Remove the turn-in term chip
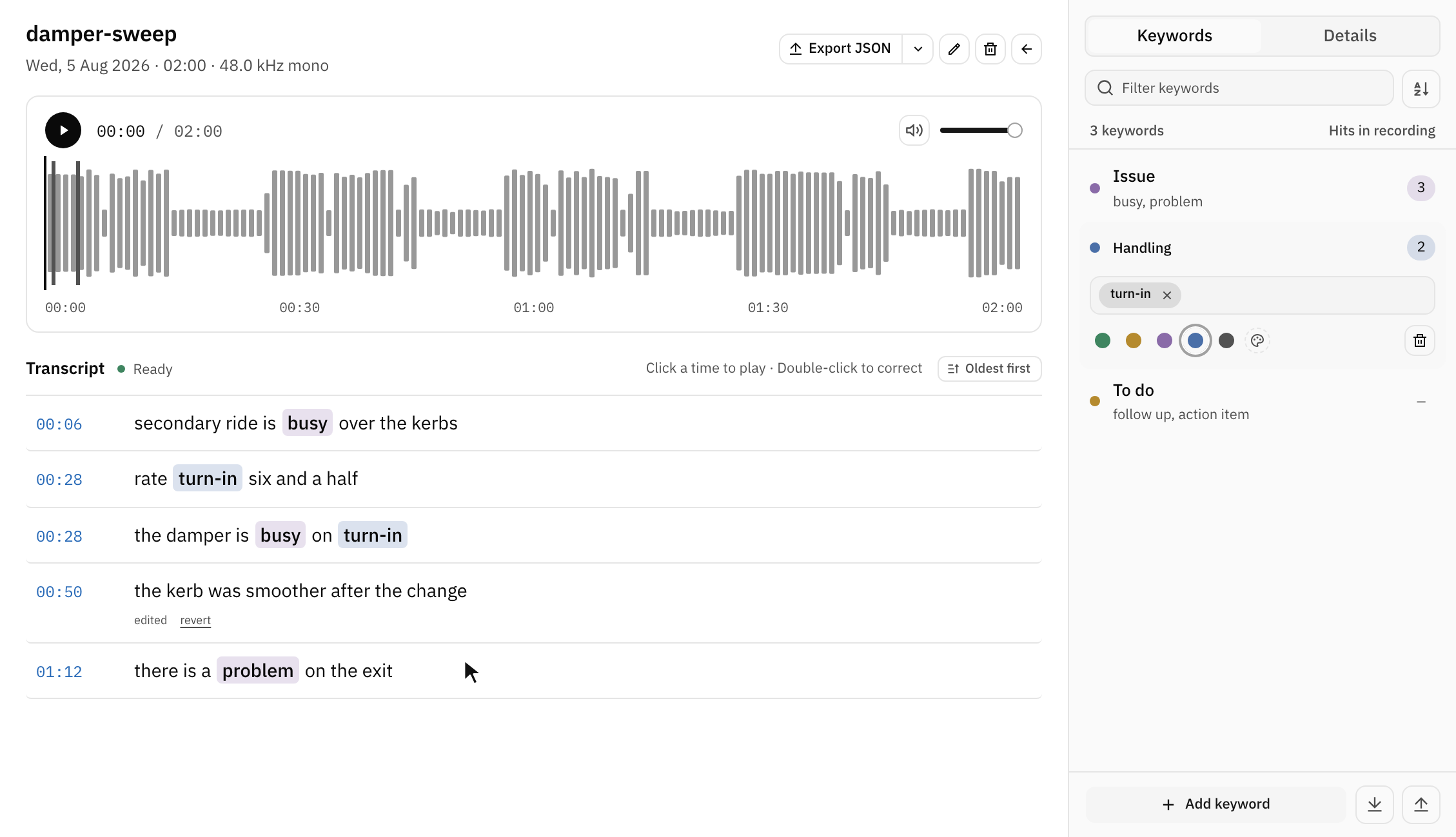1456x837 pixels. 1166,295
